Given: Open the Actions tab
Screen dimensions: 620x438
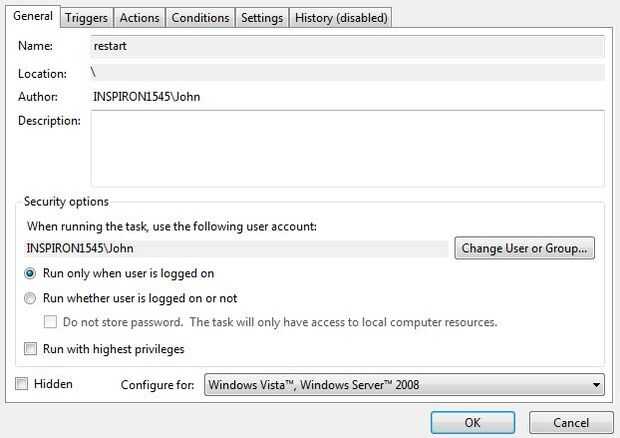Looking at the screenshot, I should 139,18.
